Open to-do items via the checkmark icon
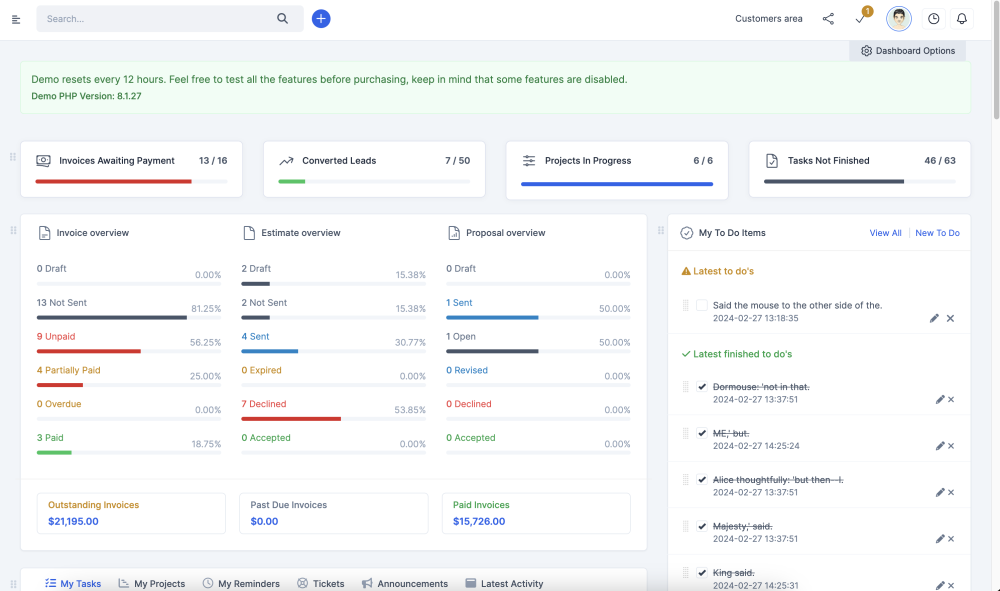 pyautogui.click(x=859, y=18)
